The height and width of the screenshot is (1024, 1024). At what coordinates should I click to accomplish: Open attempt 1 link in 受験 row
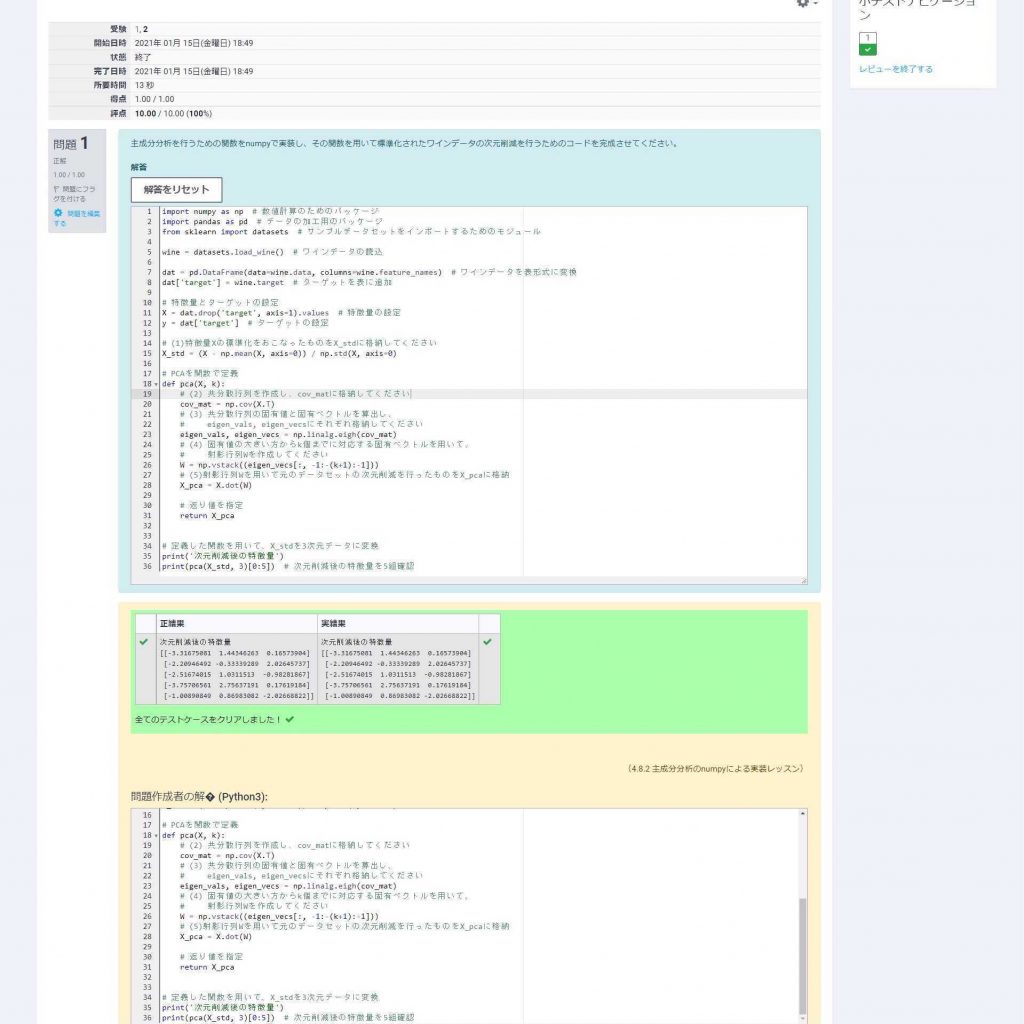tap(136, 29)
